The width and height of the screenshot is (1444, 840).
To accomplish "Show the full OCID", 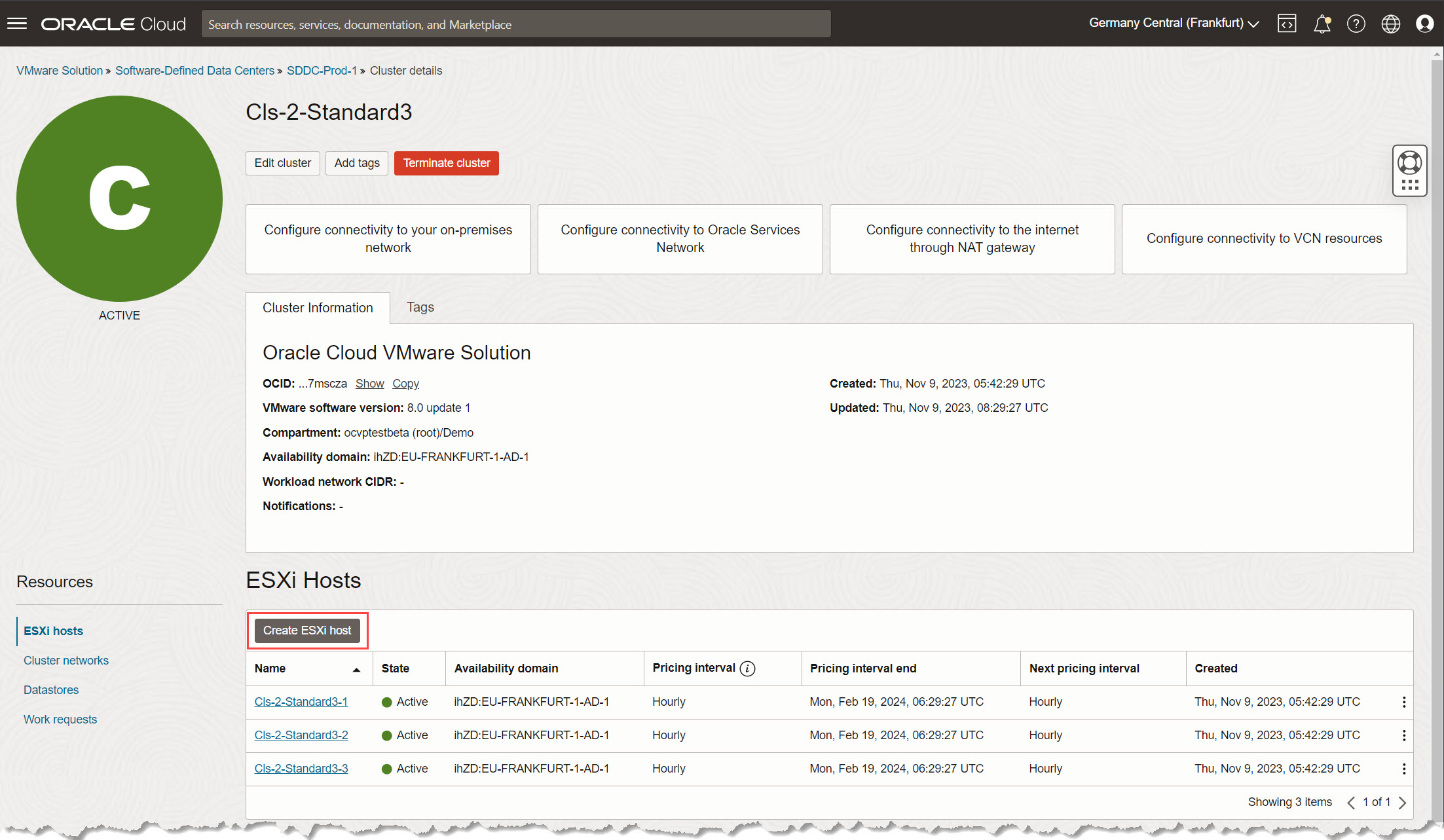I will point(370,384).
